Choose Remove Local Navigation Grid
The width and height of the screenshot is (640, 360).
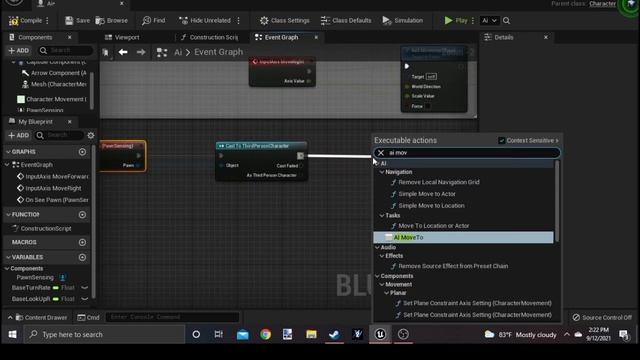coord(439,182)
